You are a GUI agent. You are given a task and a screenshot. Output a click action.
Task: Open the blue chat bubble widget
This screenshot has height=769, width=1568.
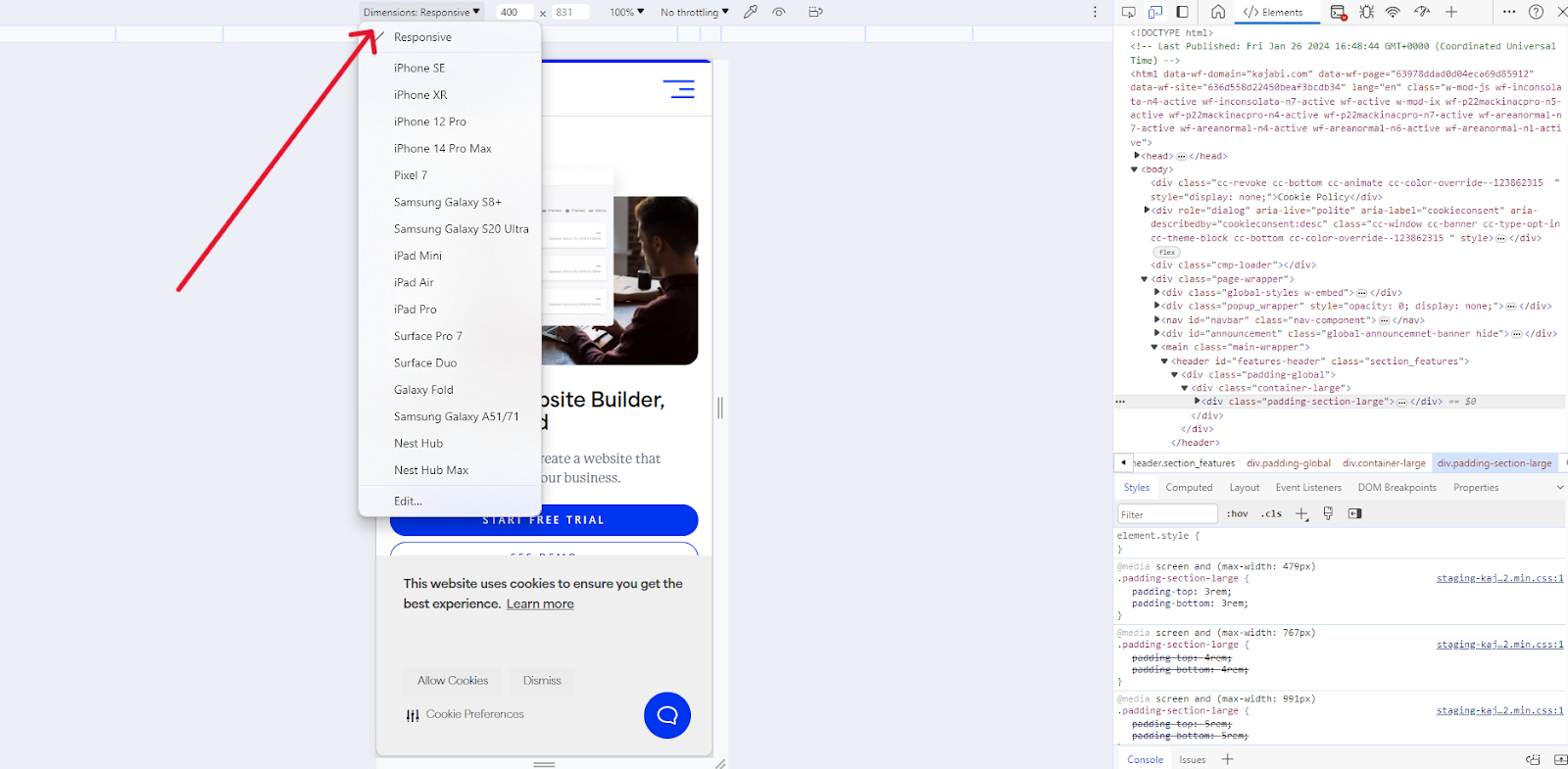click(667, 715)
